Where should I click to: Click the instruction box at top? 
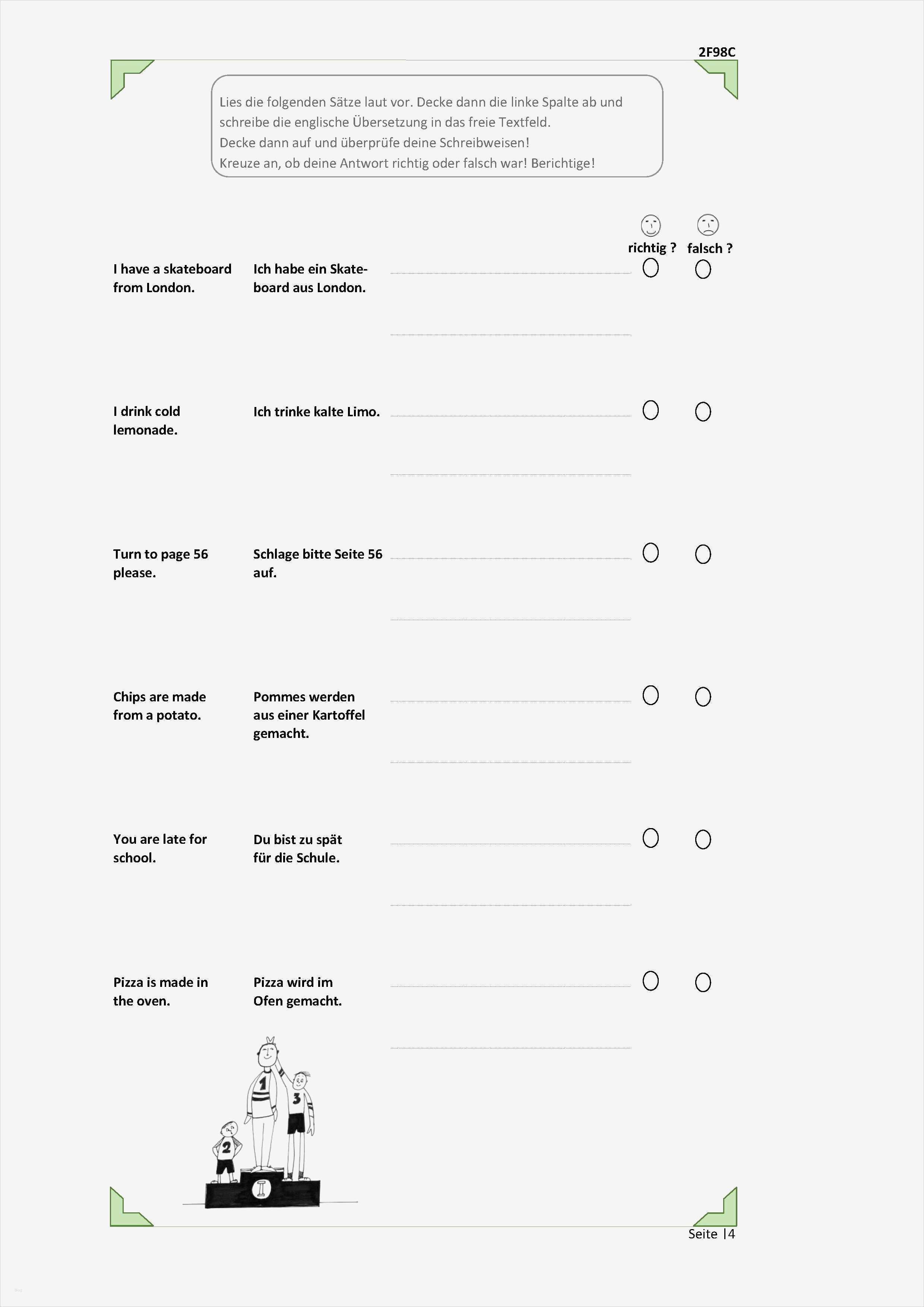[x=436, y=126]
